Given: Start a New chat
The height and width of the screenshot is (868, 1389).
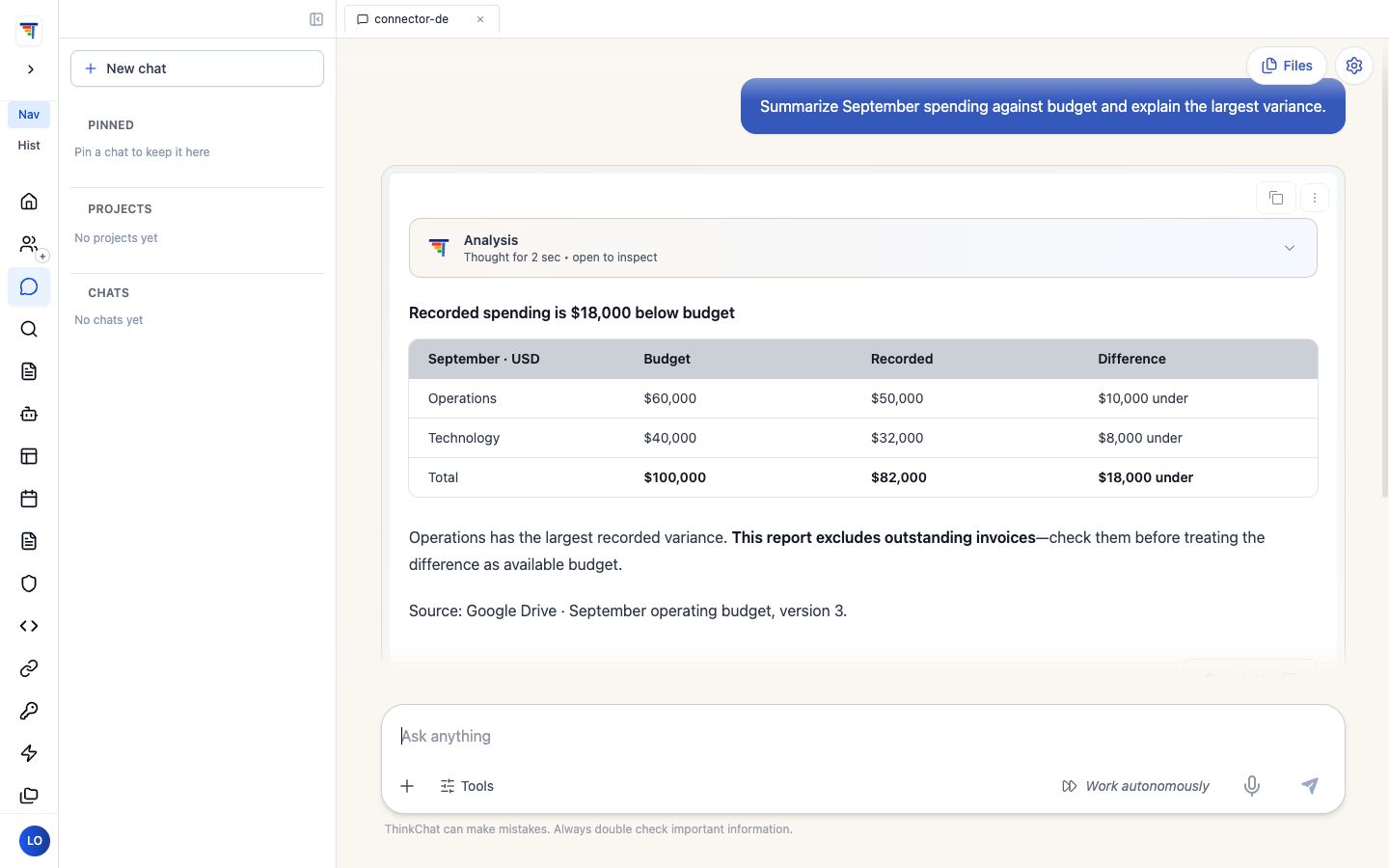Looking at the screenshot, I should point(197,68).
